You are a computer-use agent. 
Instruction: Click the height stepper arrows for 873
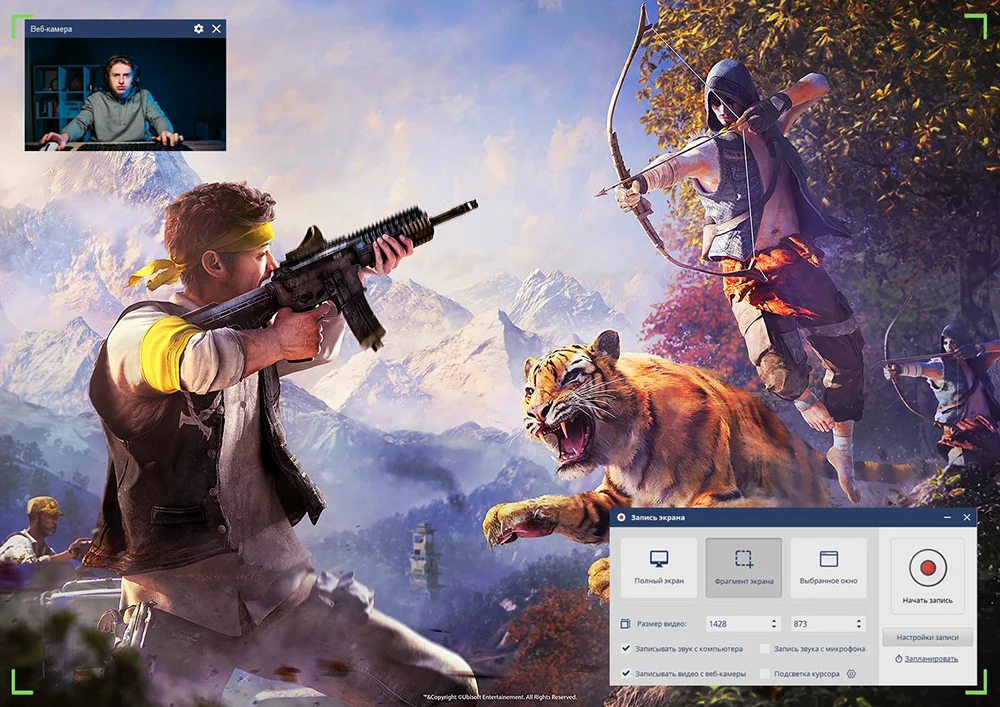[858, 623]
